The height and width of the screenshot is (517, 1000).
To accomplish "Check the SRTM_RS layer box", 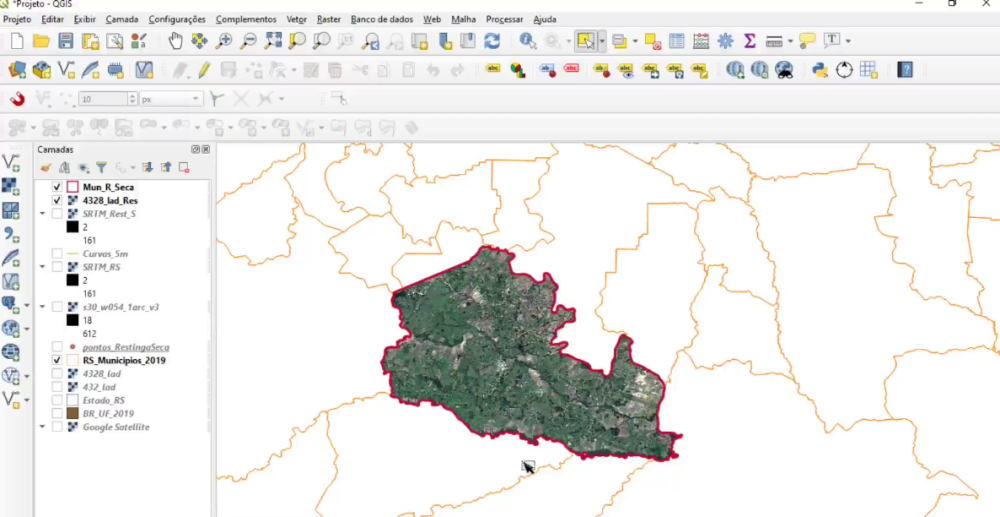I will pos(57,267).
